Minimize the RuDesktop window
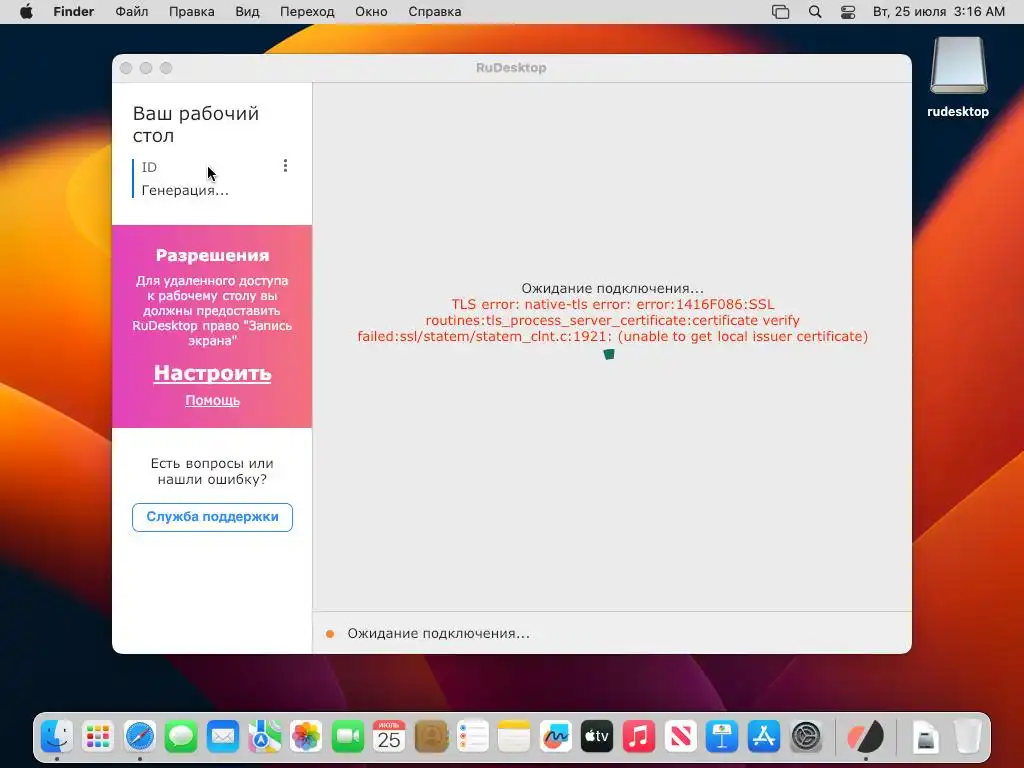The width and height of the screenshot is (1024, 768). click(x=146, y=68)
